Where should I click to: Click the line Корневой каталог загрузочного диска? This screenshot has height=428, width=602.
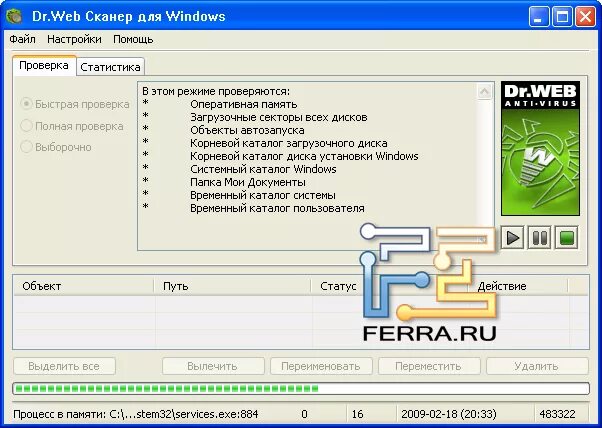[289, 143]
